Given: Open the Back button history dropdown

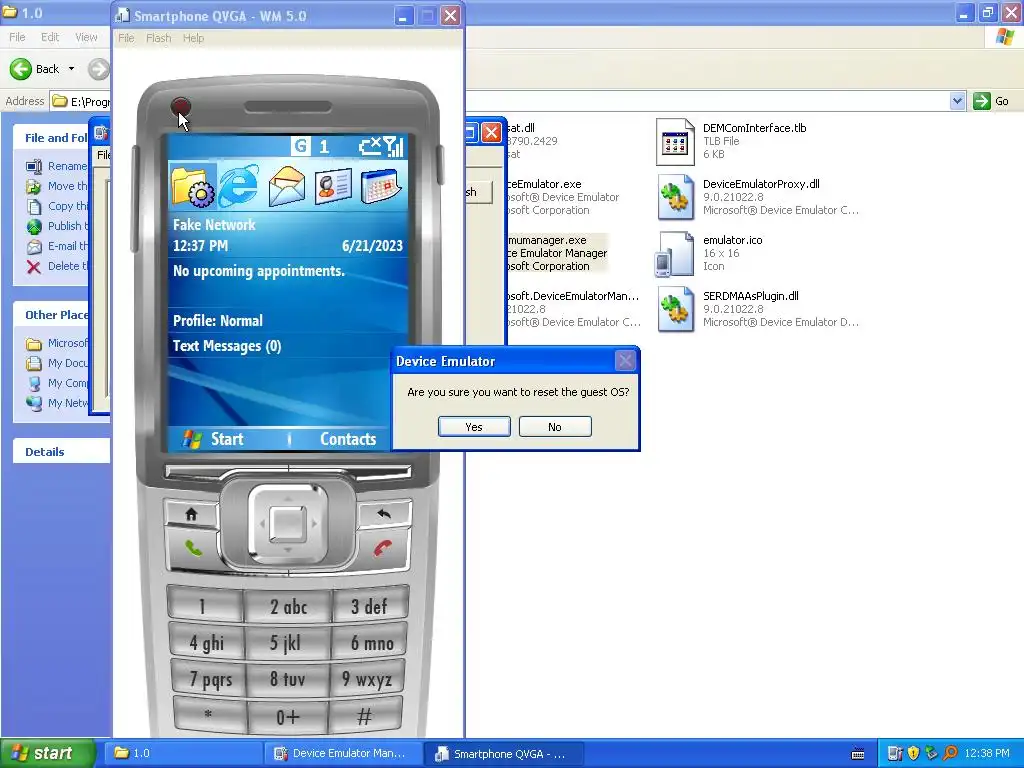Looking at the screenshot, I should coord(72,69).
